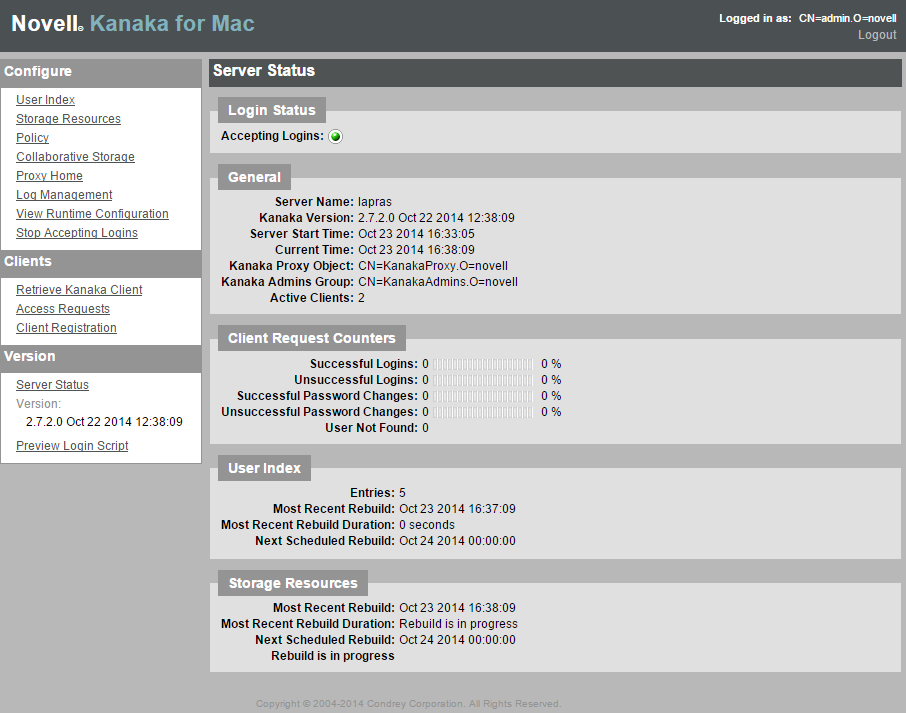Open the Proxy Home link
The width and height of the screenshot is (906, 713).
[49, 176]
